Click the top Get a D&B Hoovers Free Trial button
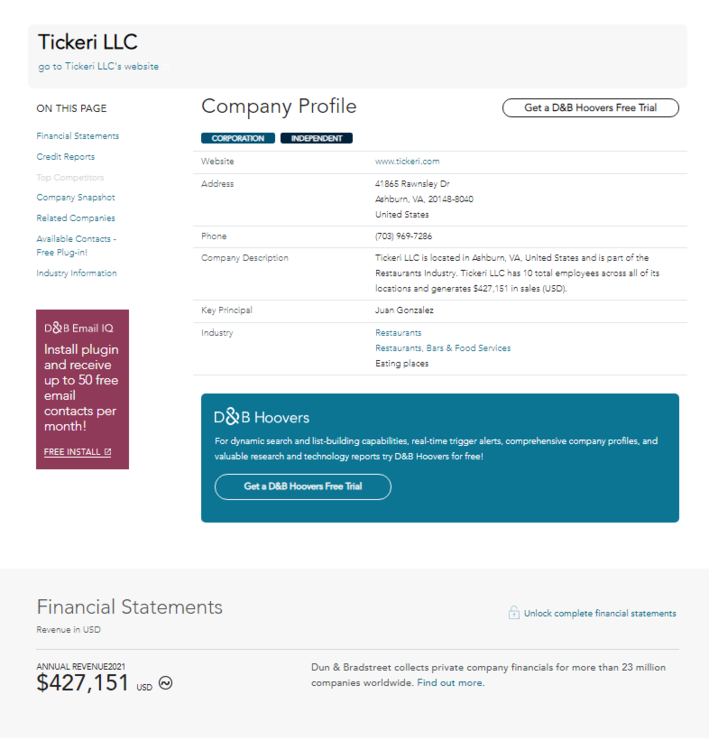The height and width of the screenshot is (750, 709). coord(590,108)
